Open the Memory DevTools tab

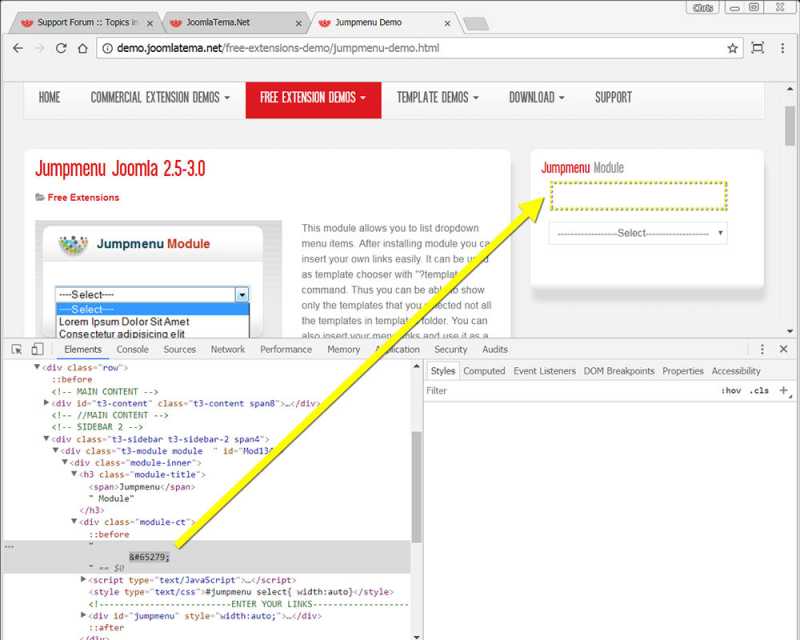[x=343, y=349]
